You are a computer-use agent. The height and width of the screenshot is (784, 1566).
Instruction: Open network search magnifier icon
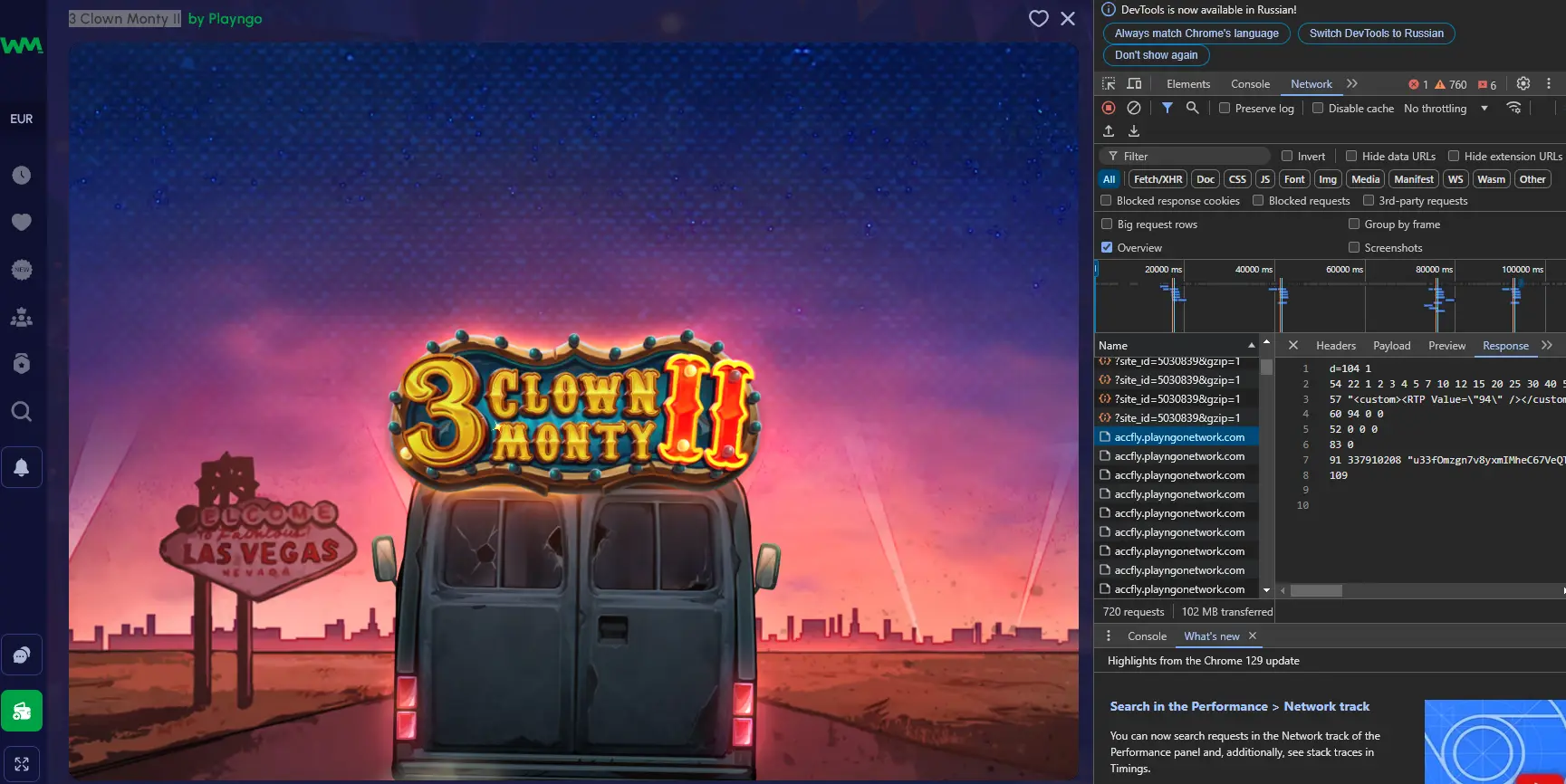pos(1193,108)
